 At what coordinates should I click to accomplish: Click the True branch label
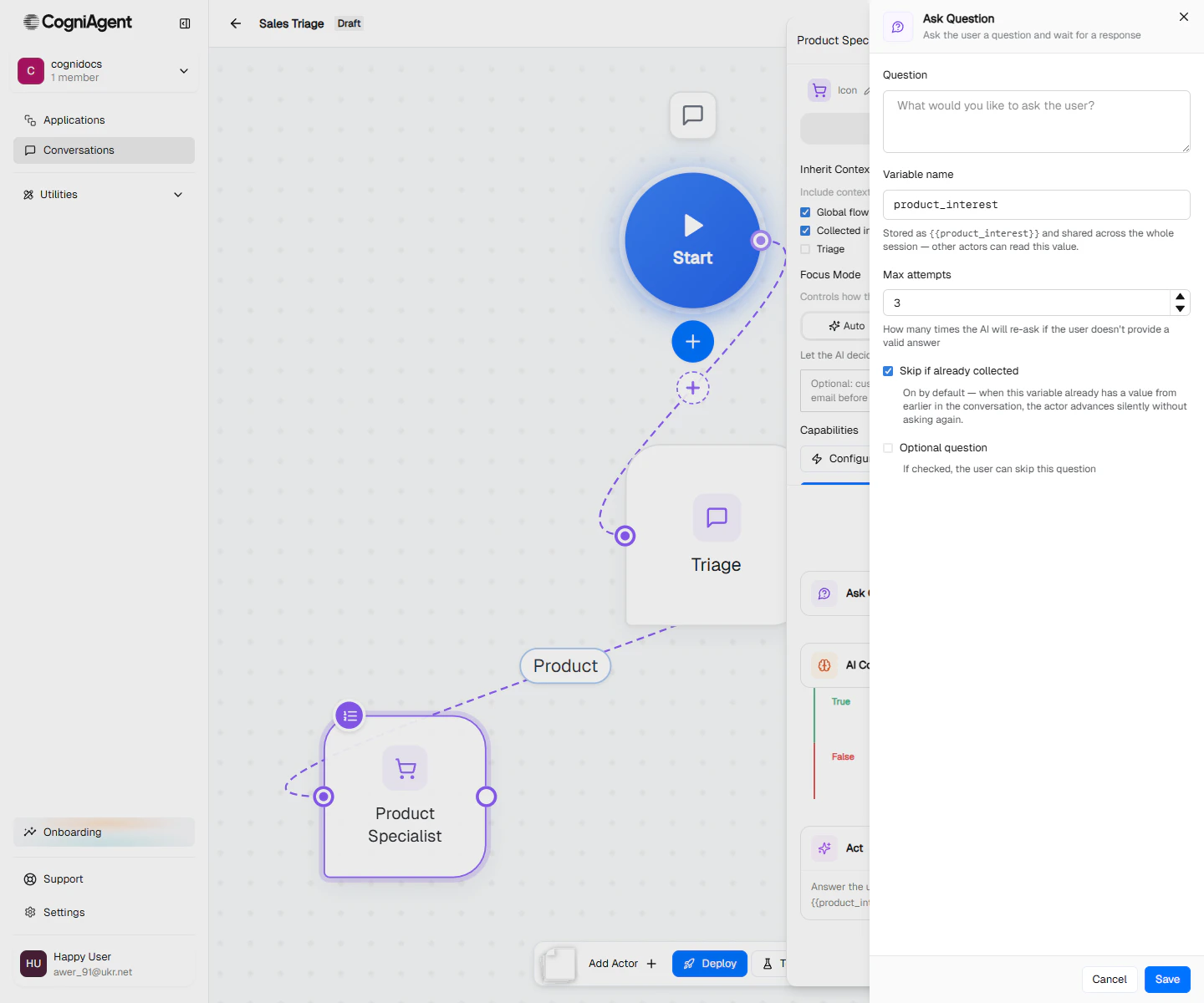coord(841,702)
